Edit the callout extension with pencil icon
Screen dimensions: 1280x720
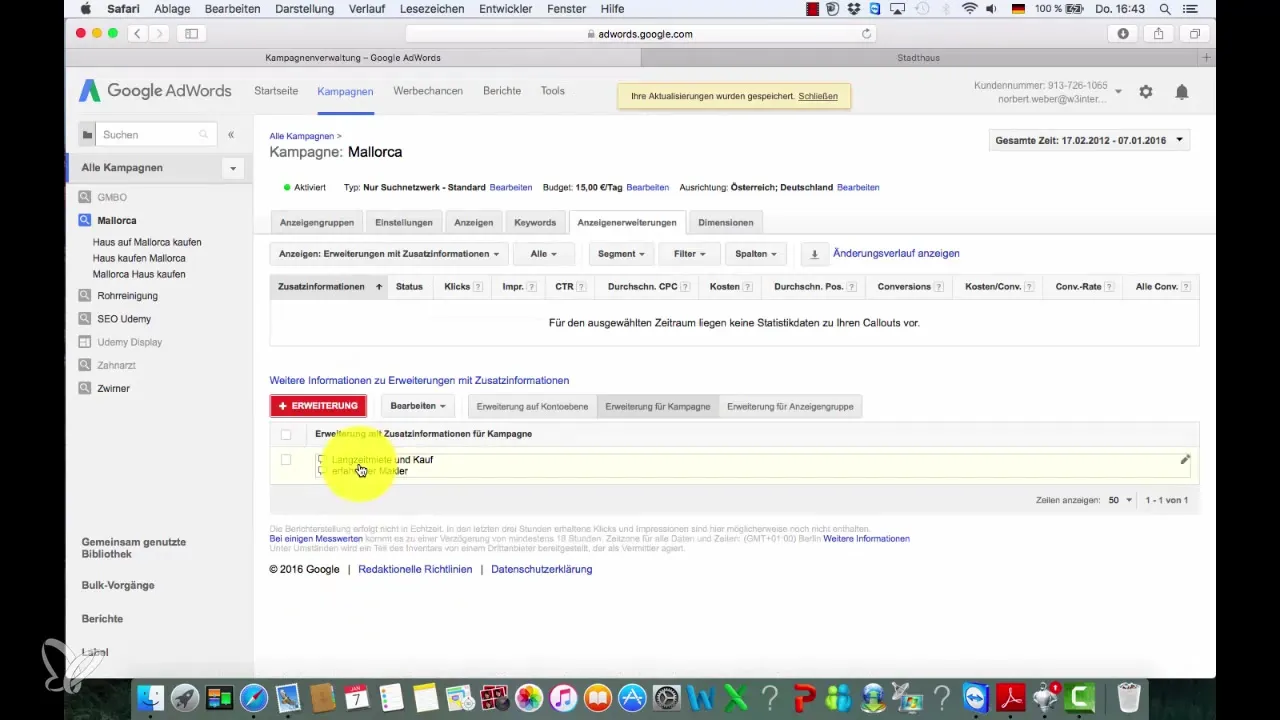click(1185, 459)
